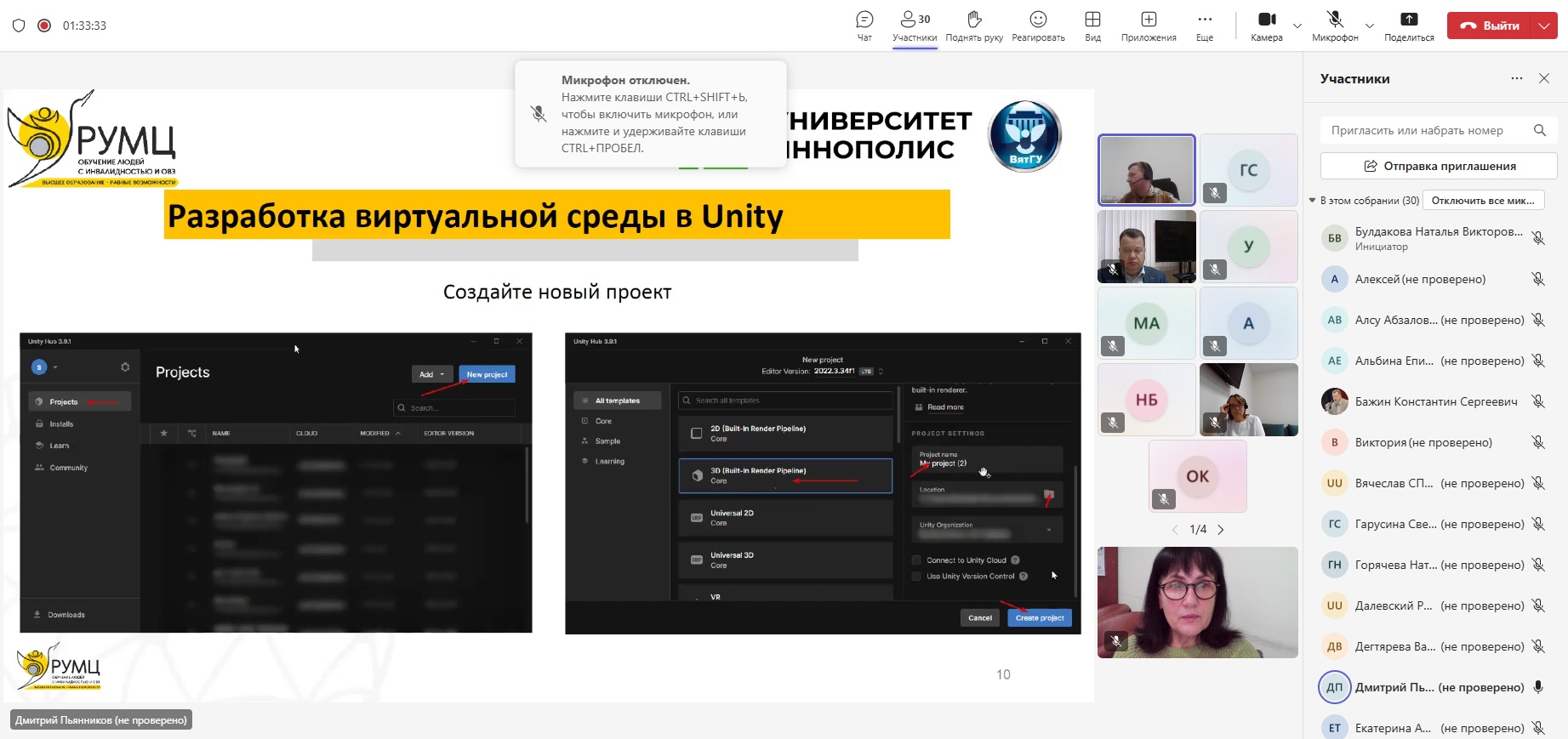Expand camera device options arrow

pos(1297,26)
